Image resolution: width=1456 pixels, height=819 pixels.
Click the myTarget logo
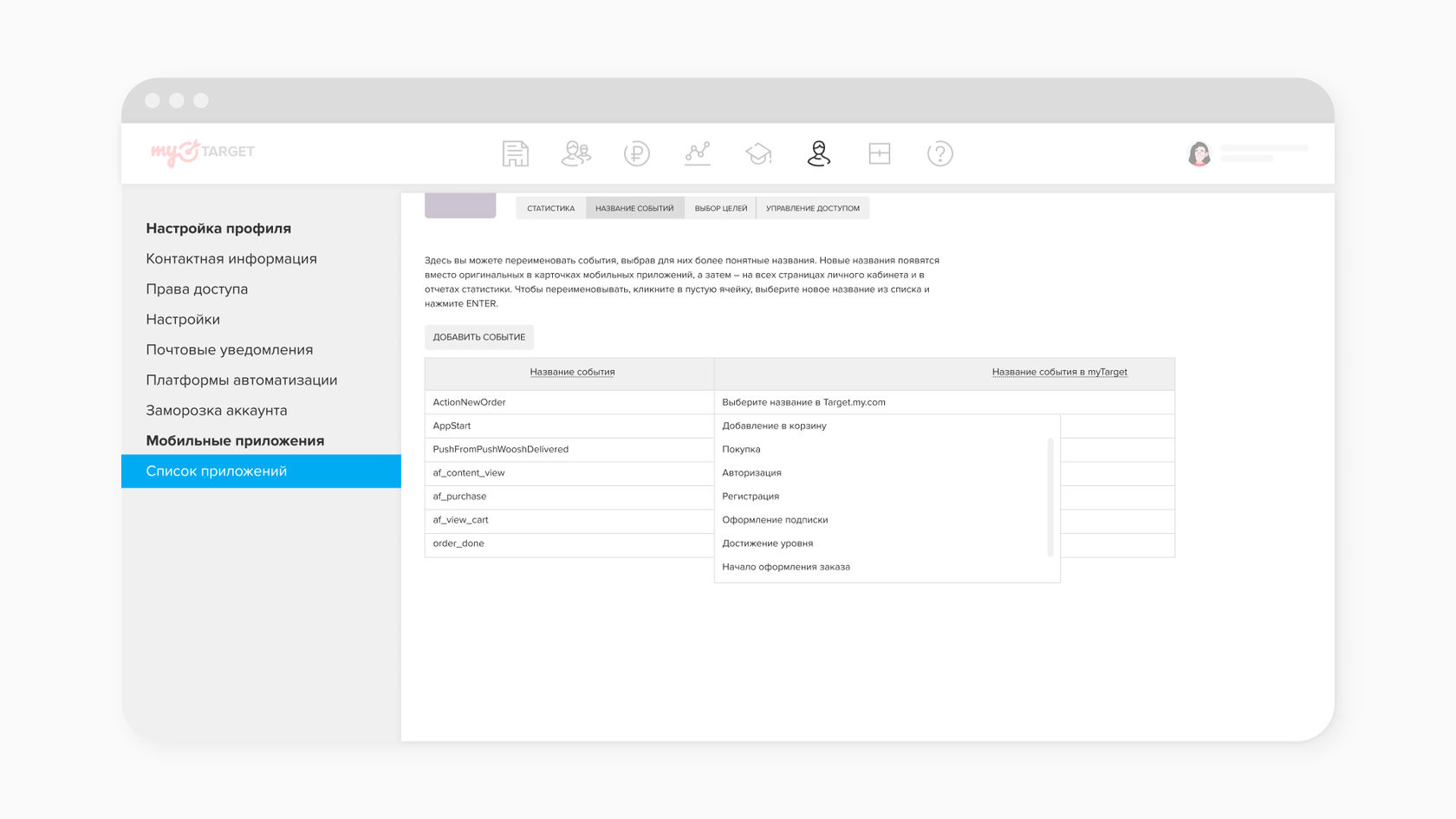[x=203, y=153]
